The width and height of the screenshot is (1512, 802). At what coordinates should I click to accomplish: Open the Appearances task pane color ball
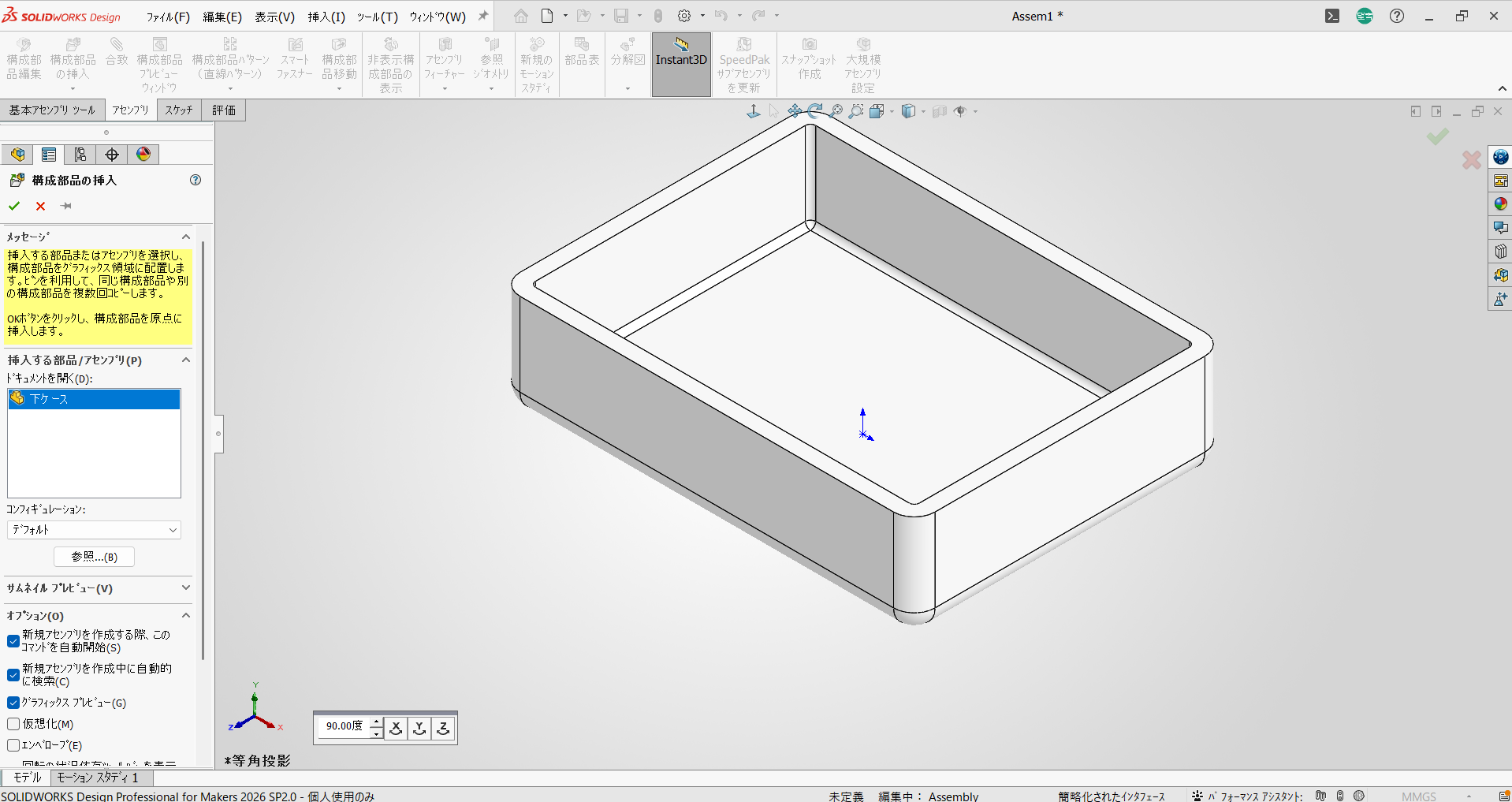point(1500,204)
